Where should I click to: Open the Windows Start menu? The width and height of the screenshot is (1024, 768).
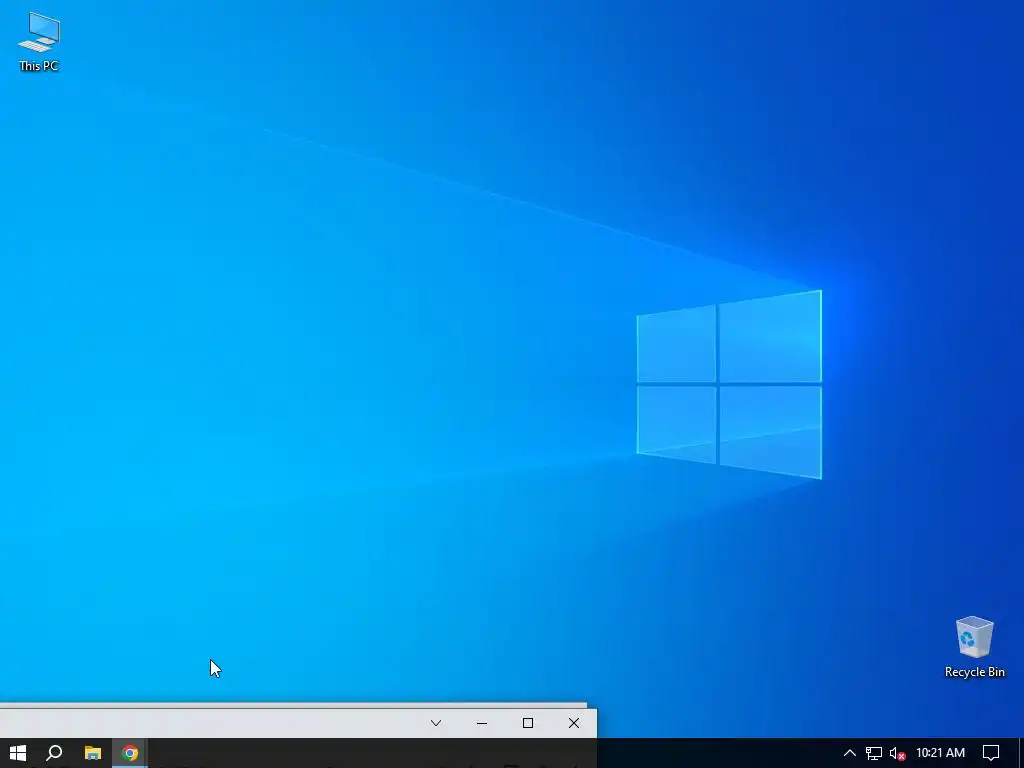point(18,753)
